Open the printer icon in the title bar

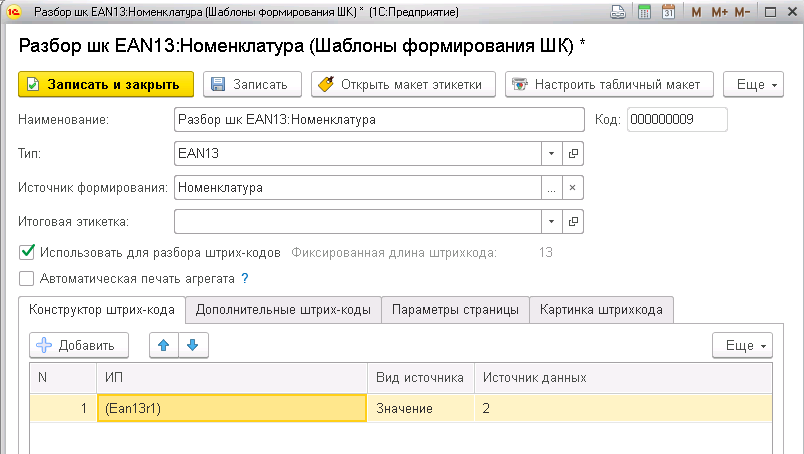[x=618, y=12]
